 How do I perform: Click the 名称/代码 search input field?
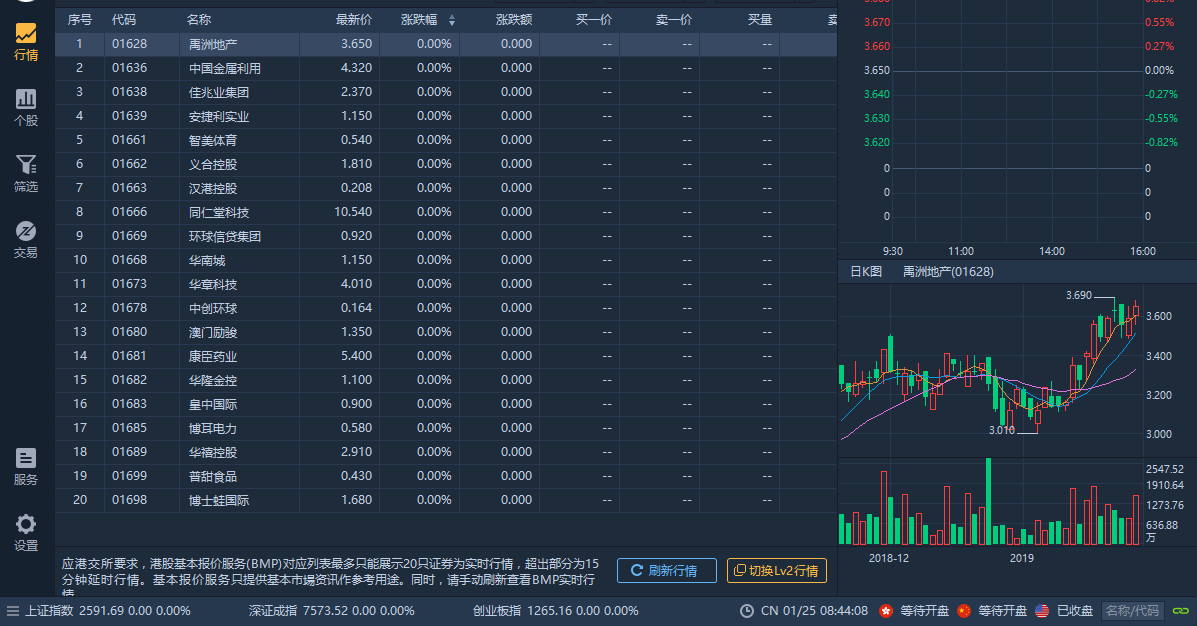point(1132,611)
